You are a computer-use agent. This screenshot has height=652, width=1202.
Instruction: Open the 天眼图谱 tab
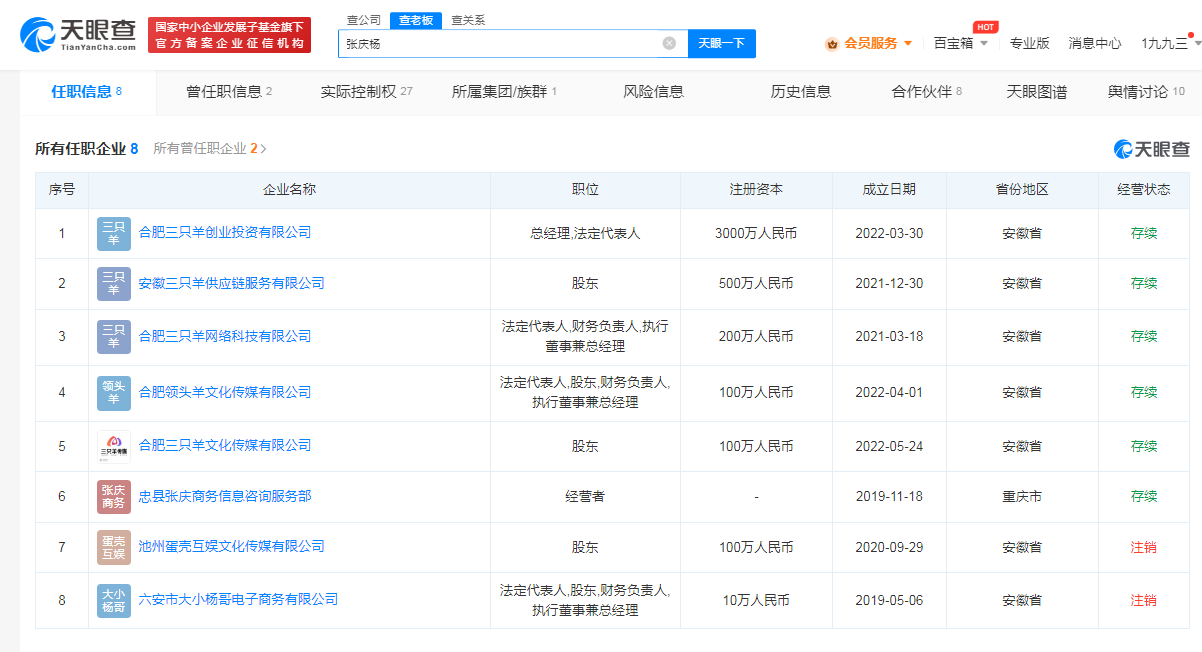[x=1036, y=92]
